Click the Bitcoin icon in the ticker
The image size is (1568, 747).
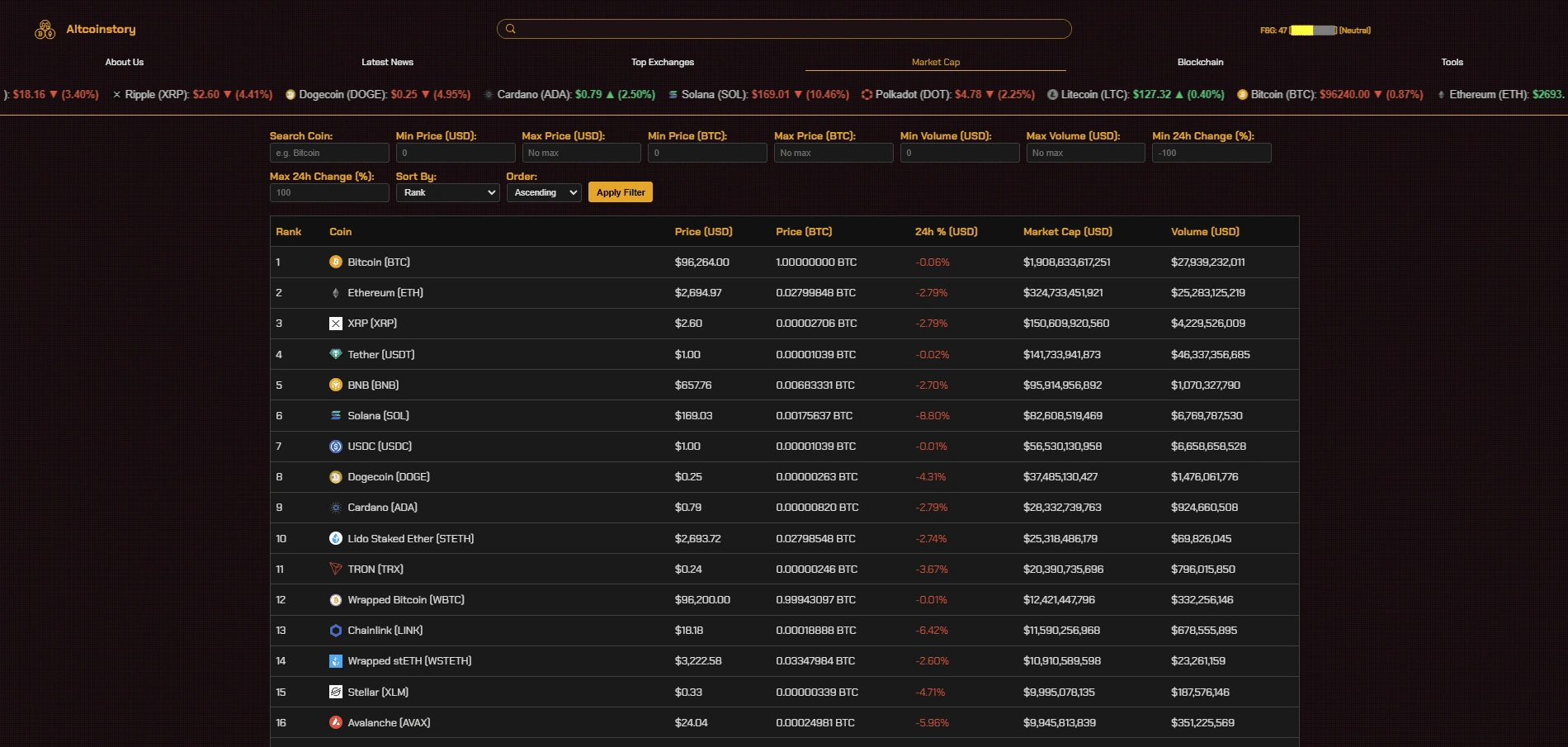(1242, 95)
